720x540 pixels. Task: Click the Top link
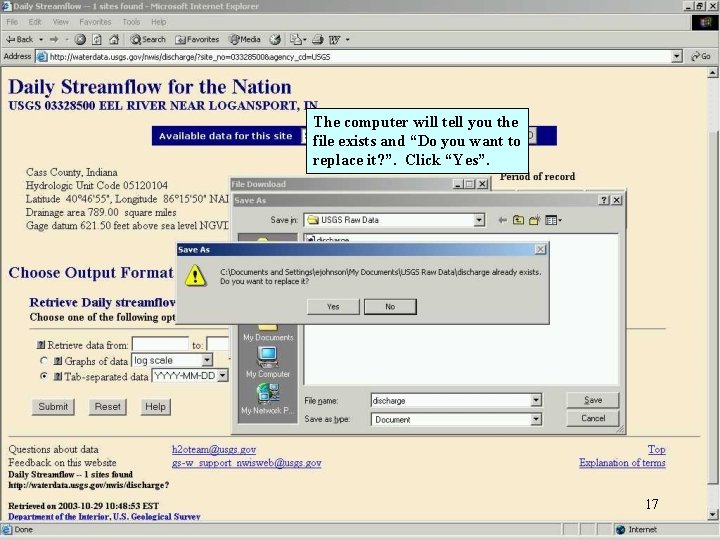(x=657, y=450)
